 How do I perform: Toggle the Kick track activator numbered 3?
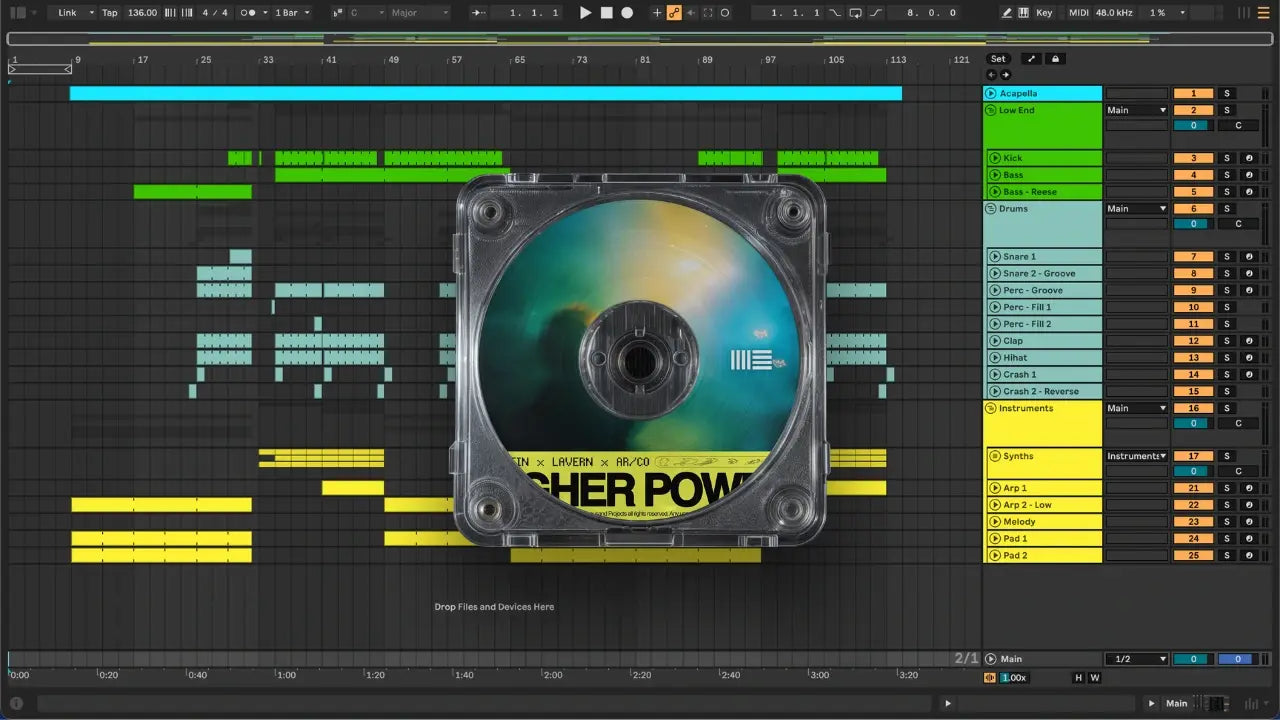pos(1193,158)
